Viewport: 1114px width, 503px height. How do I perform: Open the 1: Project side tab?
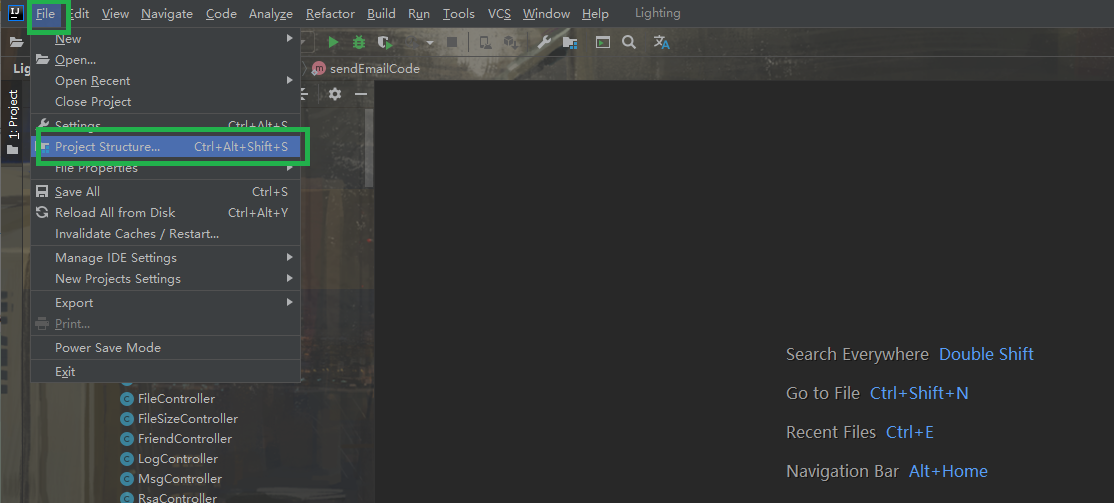pyautogui.click(x=13, y=122)
